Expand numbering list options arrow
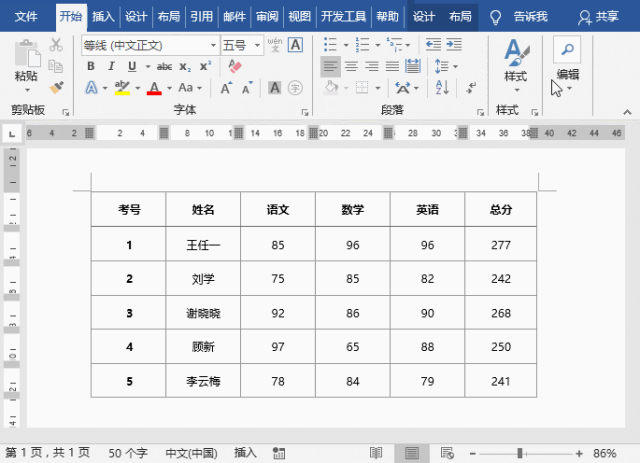Image resolution: width=640 pixels, height=463 pixels. click(378, 45)
